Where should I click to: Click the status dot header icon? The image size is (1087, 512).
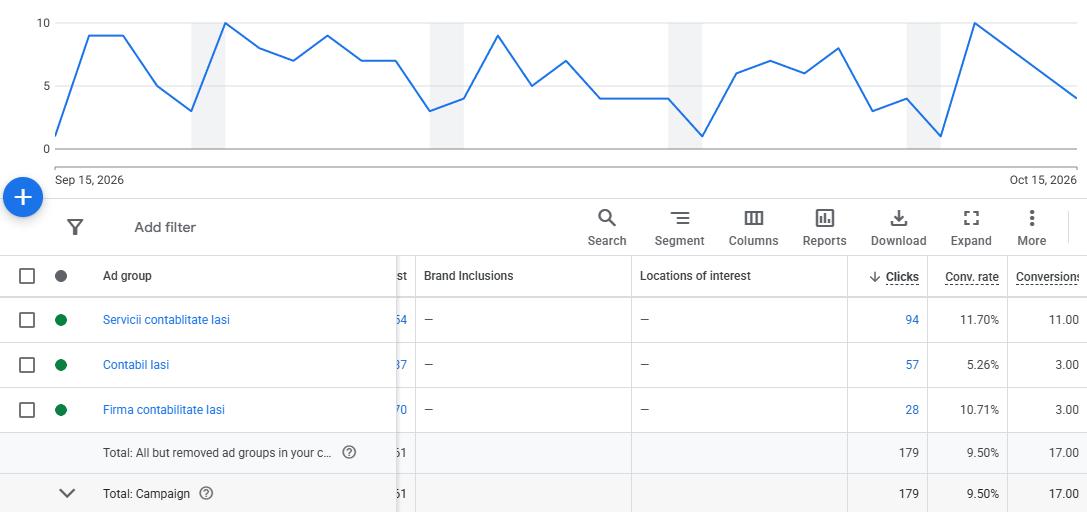point(61,276)
